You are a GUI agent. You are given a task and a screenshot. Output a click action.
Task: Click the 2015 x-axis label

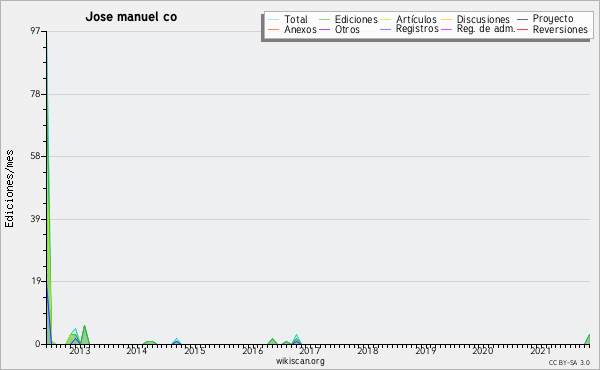coord(194,351)
